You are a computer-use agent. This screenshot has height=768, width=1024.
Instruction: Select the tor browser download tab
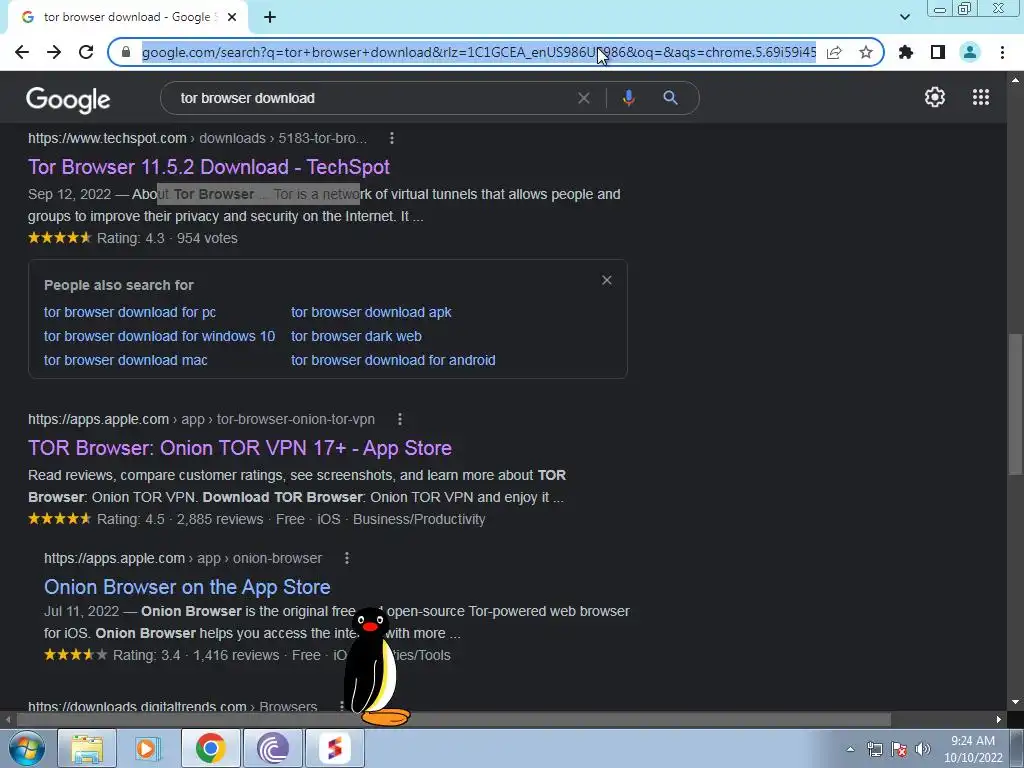[x=127, y=17]
